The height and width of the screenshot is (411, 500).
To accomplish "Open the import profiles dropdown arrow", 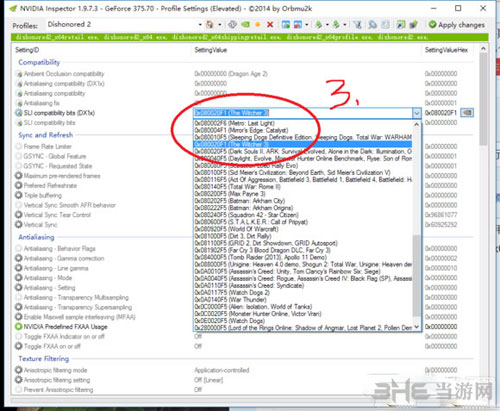I will (345, 25).
